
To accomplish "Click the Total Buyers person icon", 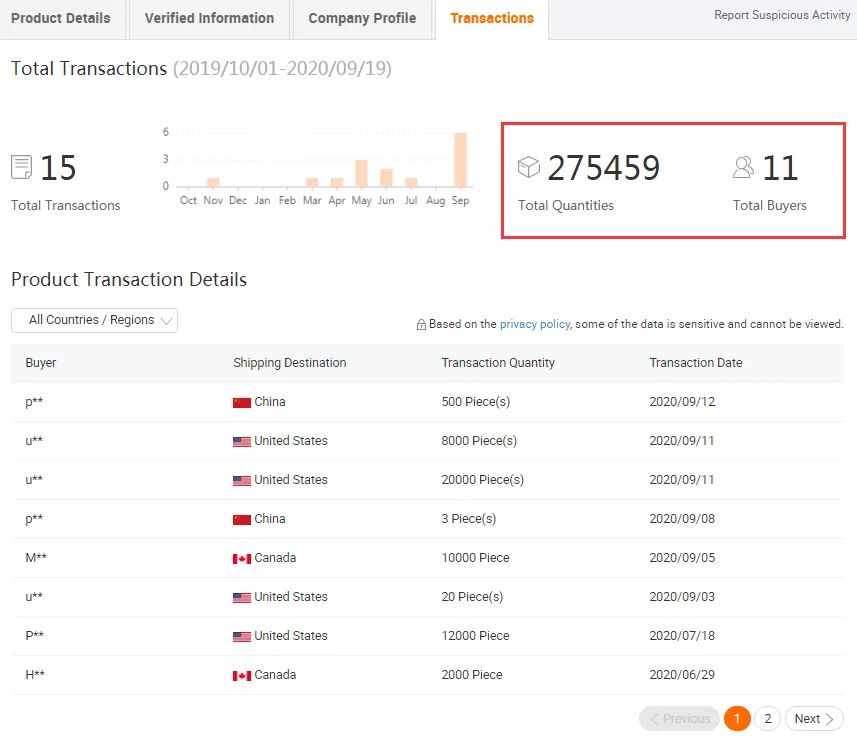I will (743, 167).
